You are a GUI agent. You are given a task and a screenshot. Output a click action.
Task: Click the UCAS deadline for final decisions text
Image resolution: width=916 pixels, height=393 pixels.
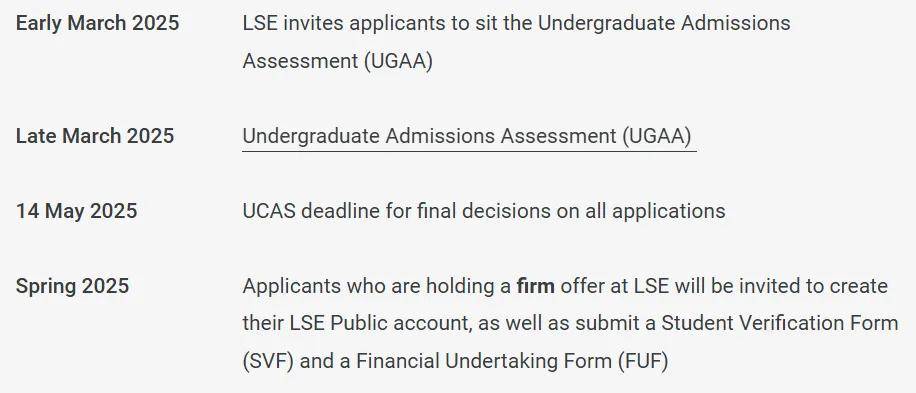point(484,211)
